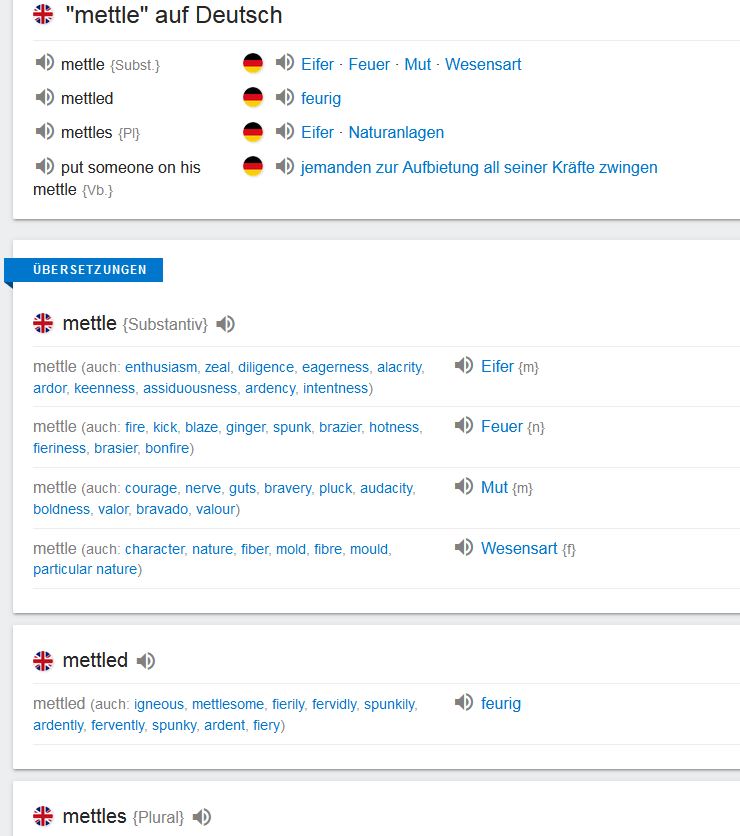
Task: Click the German flag beside 'feurig' summary
Action: click(253, 98)
